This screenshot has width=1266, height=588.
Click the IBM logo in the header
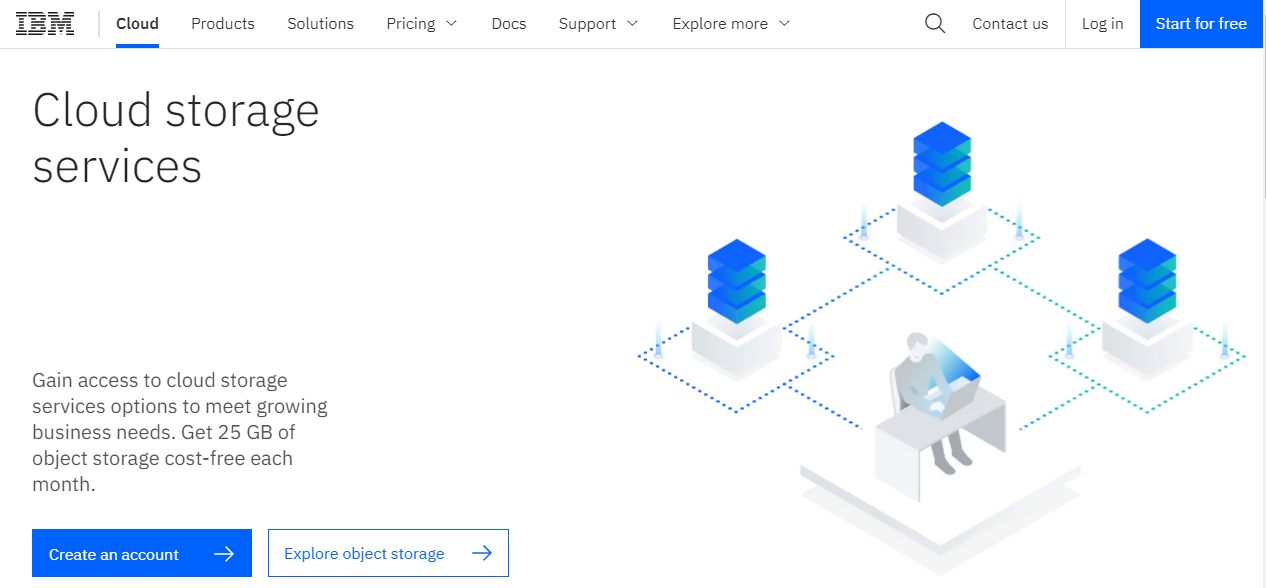pos(45,24)
